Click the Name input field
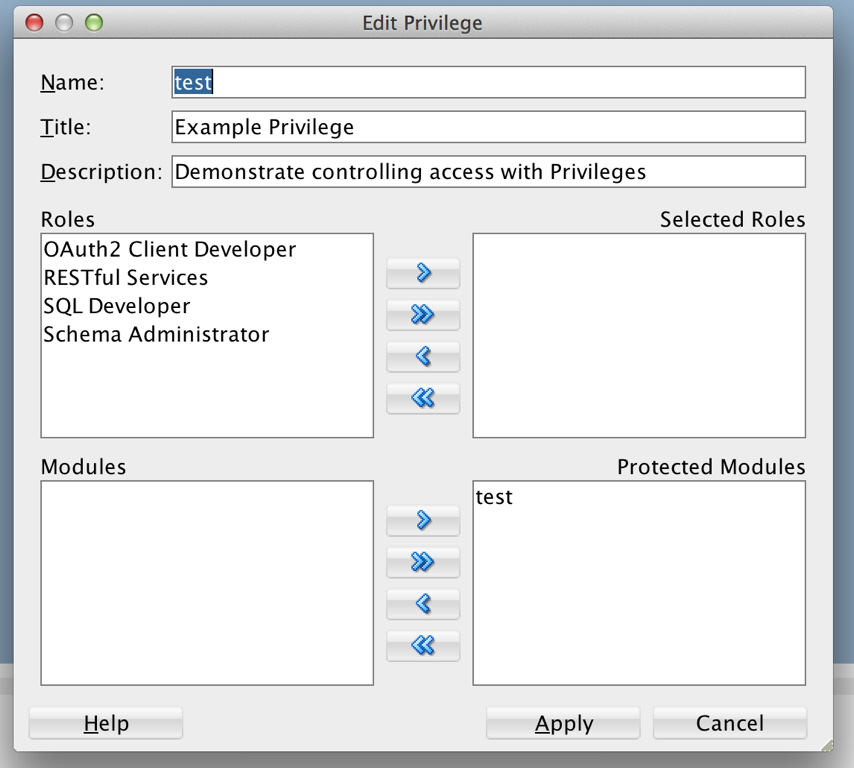 tap(489, 82)
